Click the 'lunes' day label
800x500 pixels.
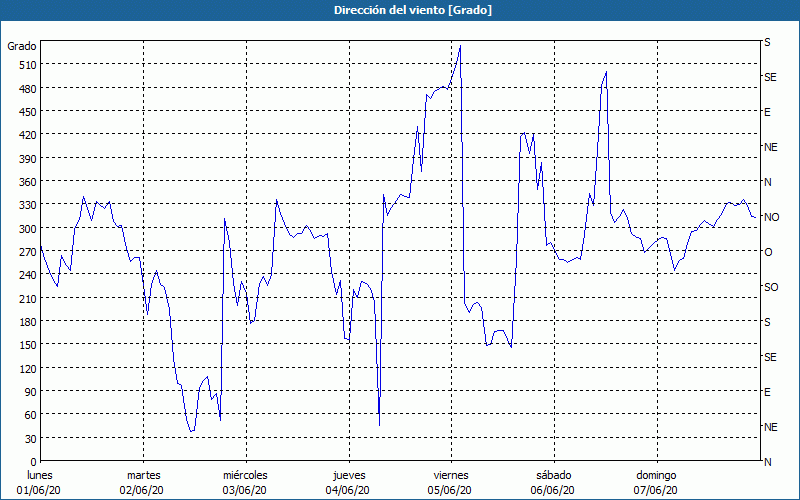(40, 476)
